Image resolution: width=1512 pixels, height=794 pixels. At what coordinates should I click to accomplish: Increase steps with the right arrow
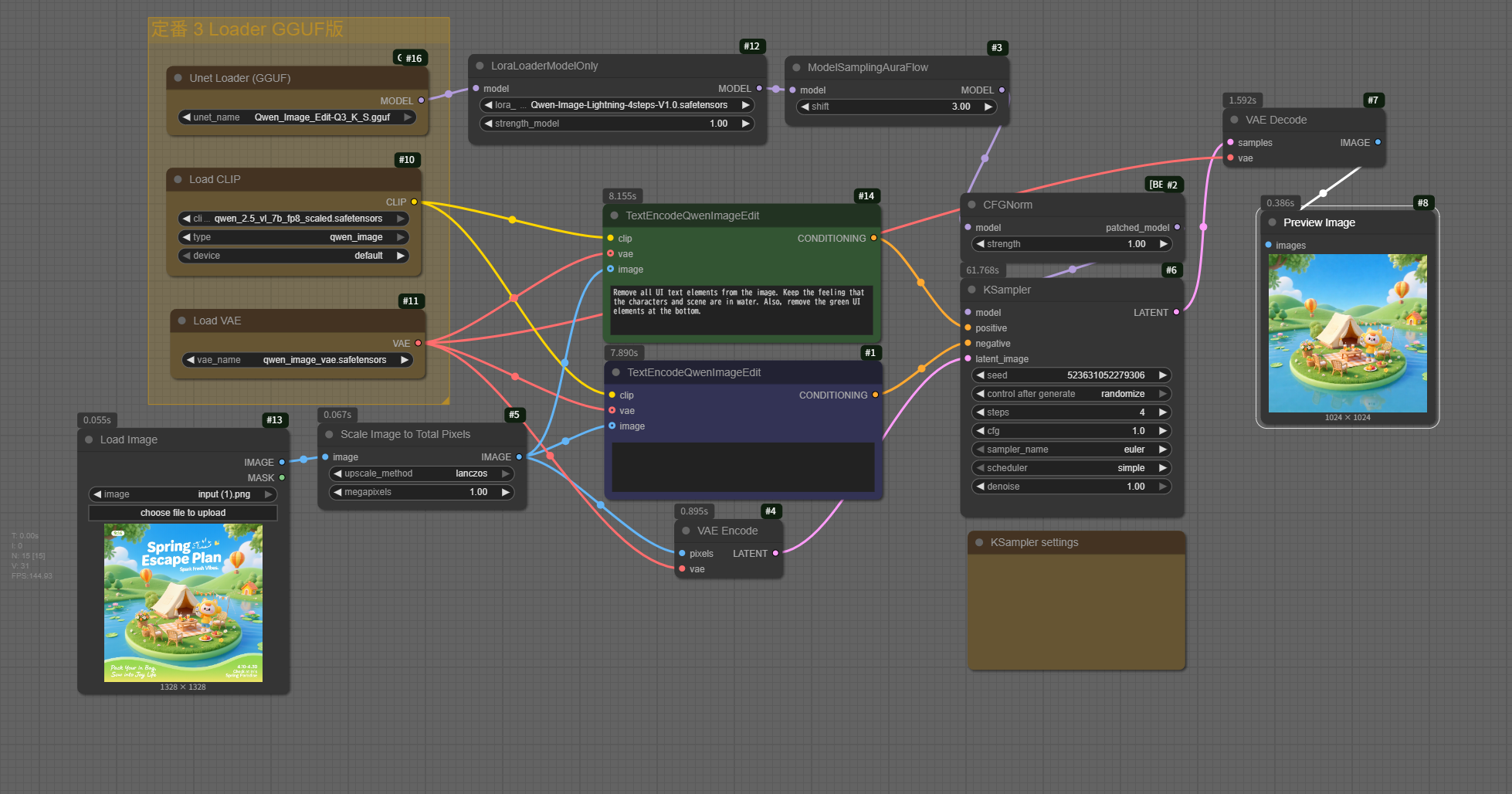tap(1163, 412)
